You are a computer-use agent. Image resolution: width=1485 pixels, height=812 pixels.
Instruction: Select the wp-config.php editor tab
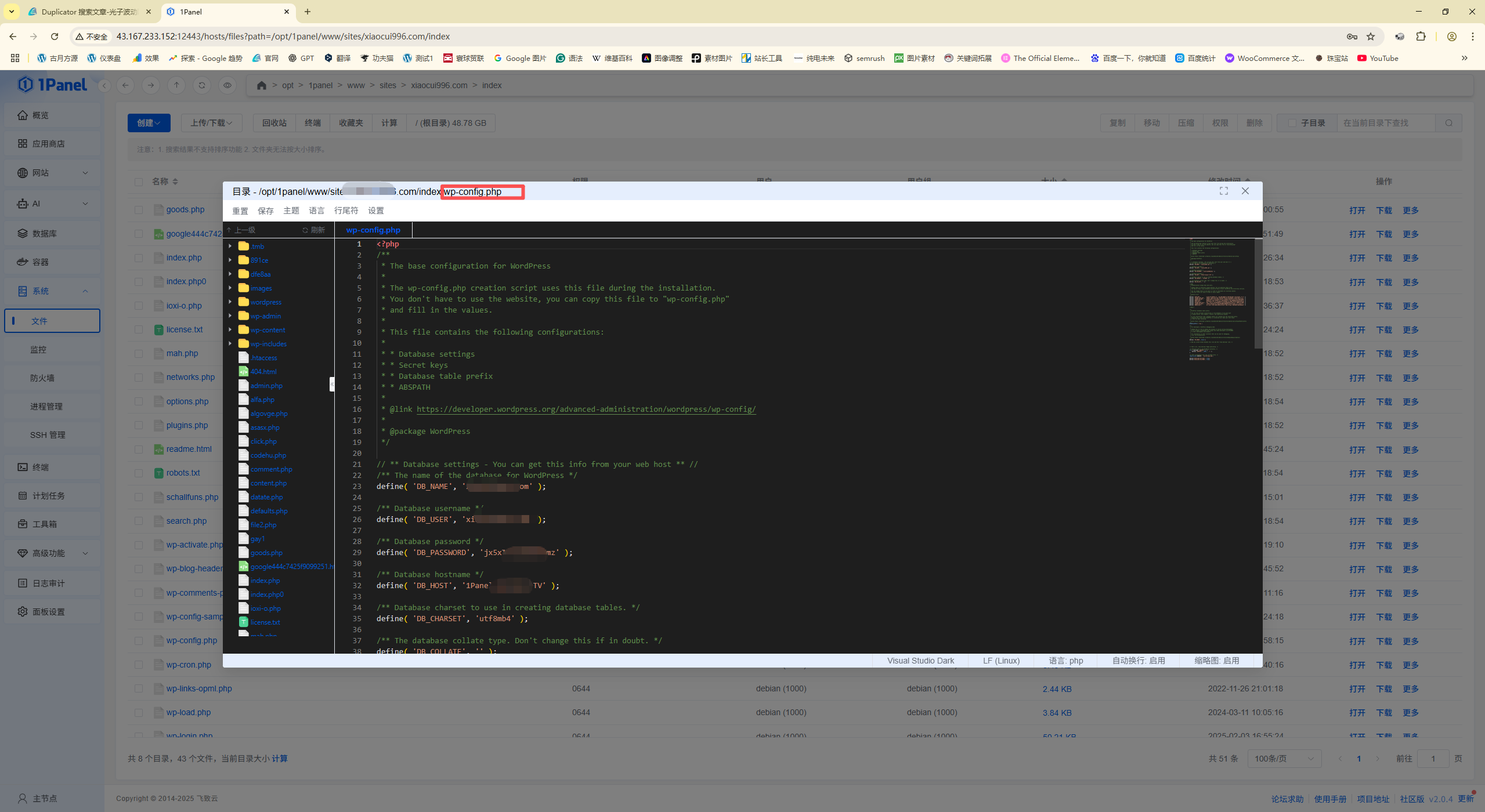pos(373,230)
